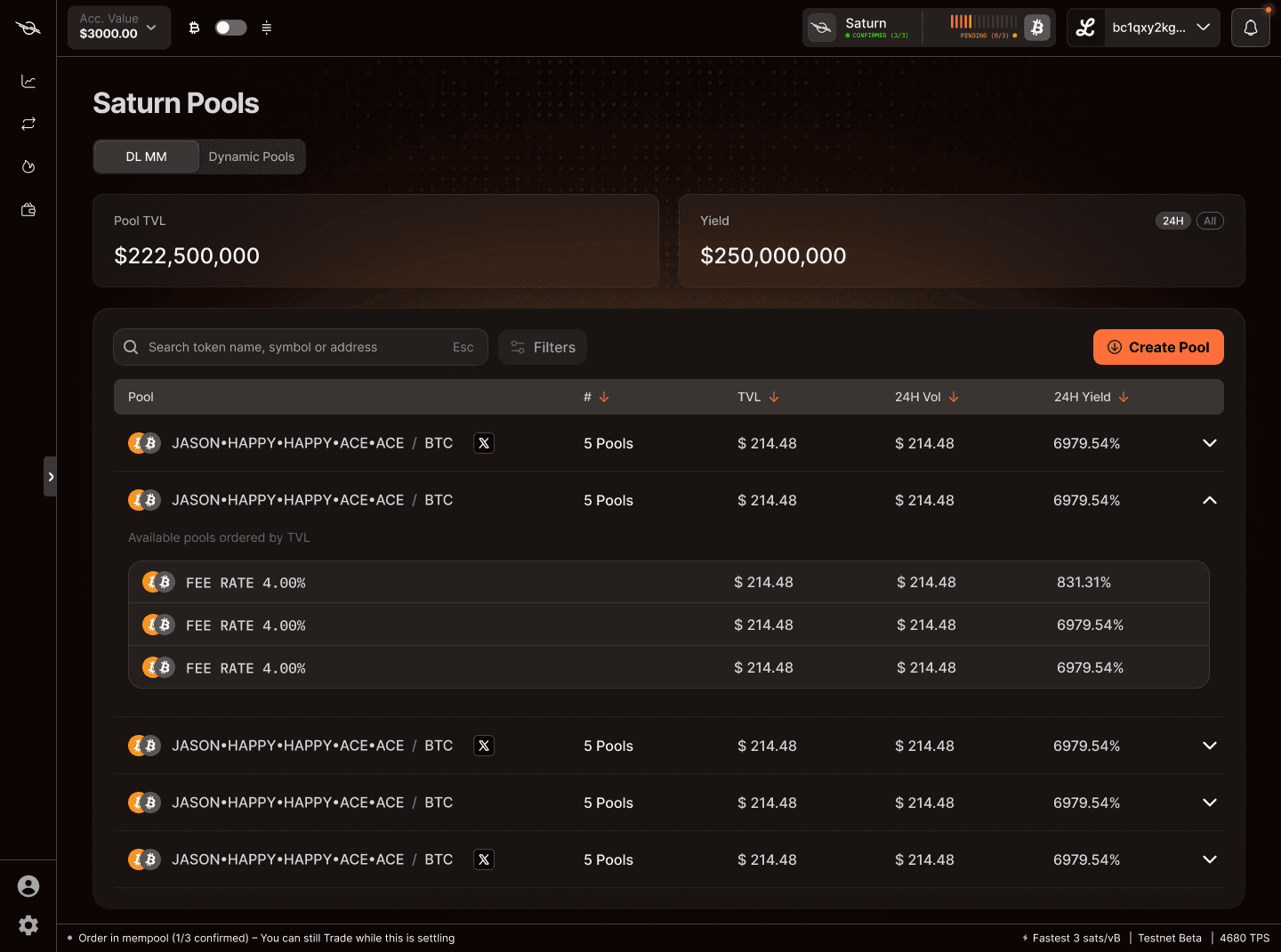Sort by 24H Vol column arrow
Viewport: 1281px width, 952px height.
[954, 397]
